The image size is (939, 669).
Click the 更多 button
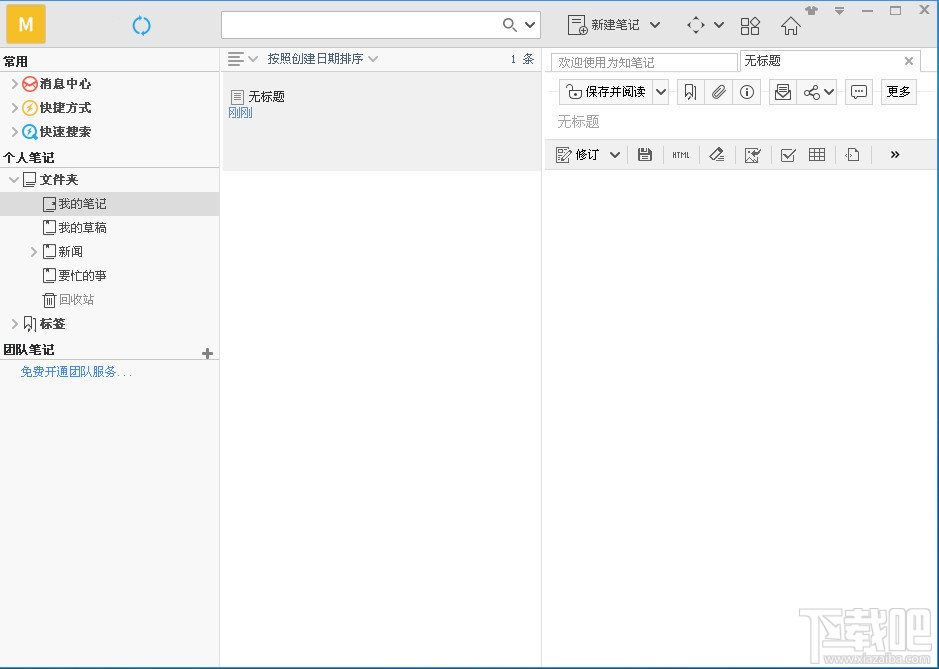click(x=898, y=92)
